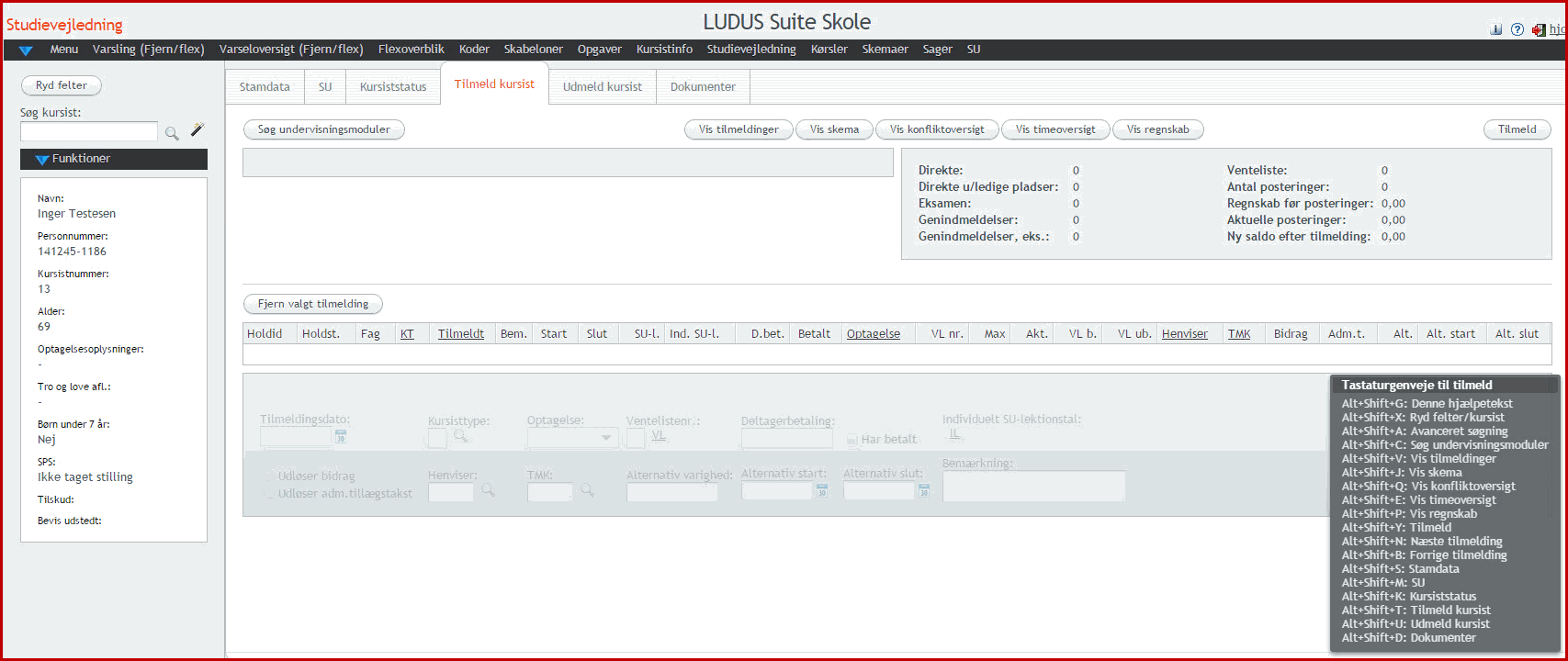Screen dimensions: 1568x661
Task: Click the Bemærkning text area
Action: tap(1034, 486)
